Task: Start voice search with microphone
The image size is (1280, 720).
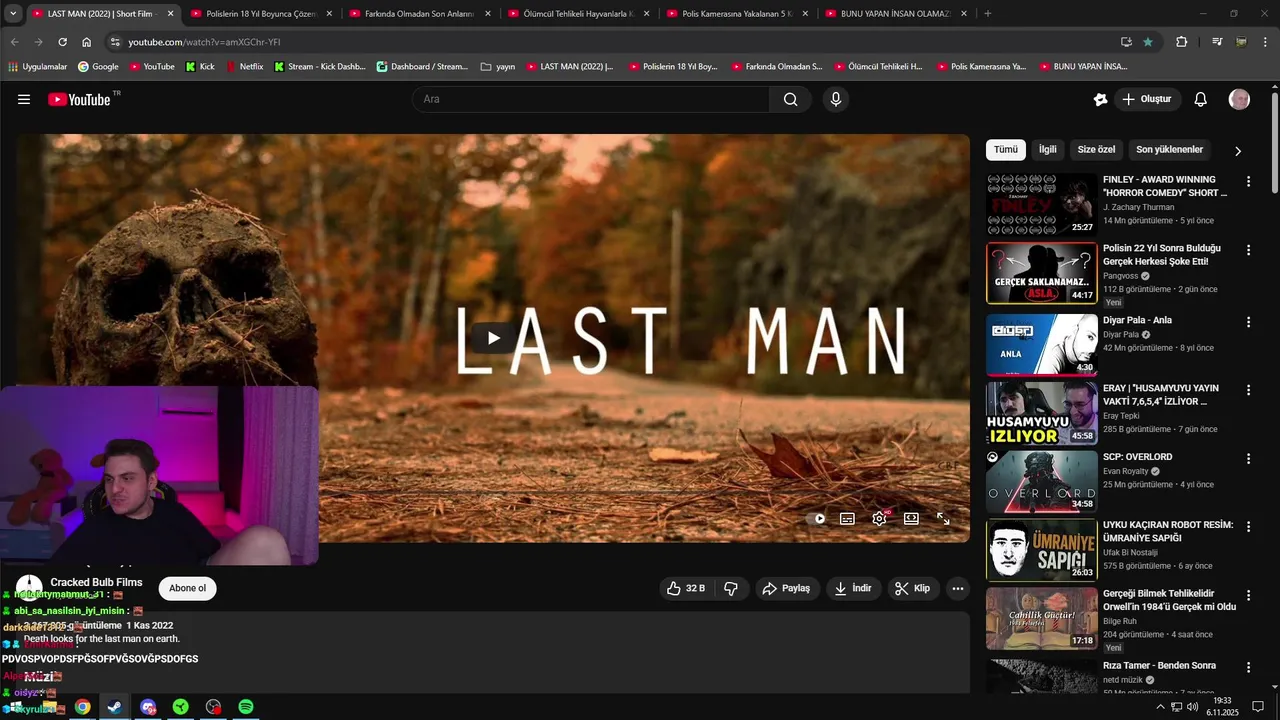Action: pyautogui.click(x=836, y=99)
